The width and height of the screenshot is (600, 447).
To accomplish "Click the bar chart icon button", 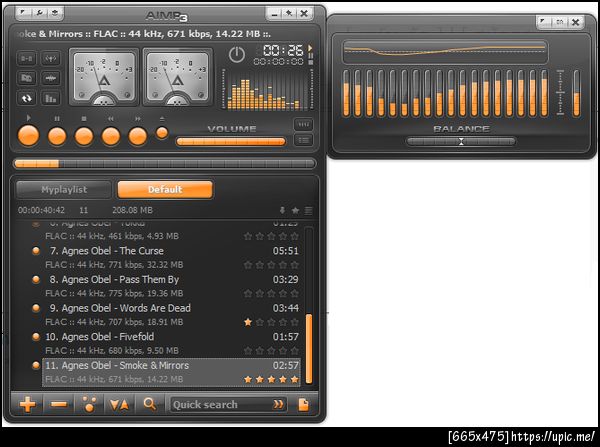I will [x=51, y=98].
